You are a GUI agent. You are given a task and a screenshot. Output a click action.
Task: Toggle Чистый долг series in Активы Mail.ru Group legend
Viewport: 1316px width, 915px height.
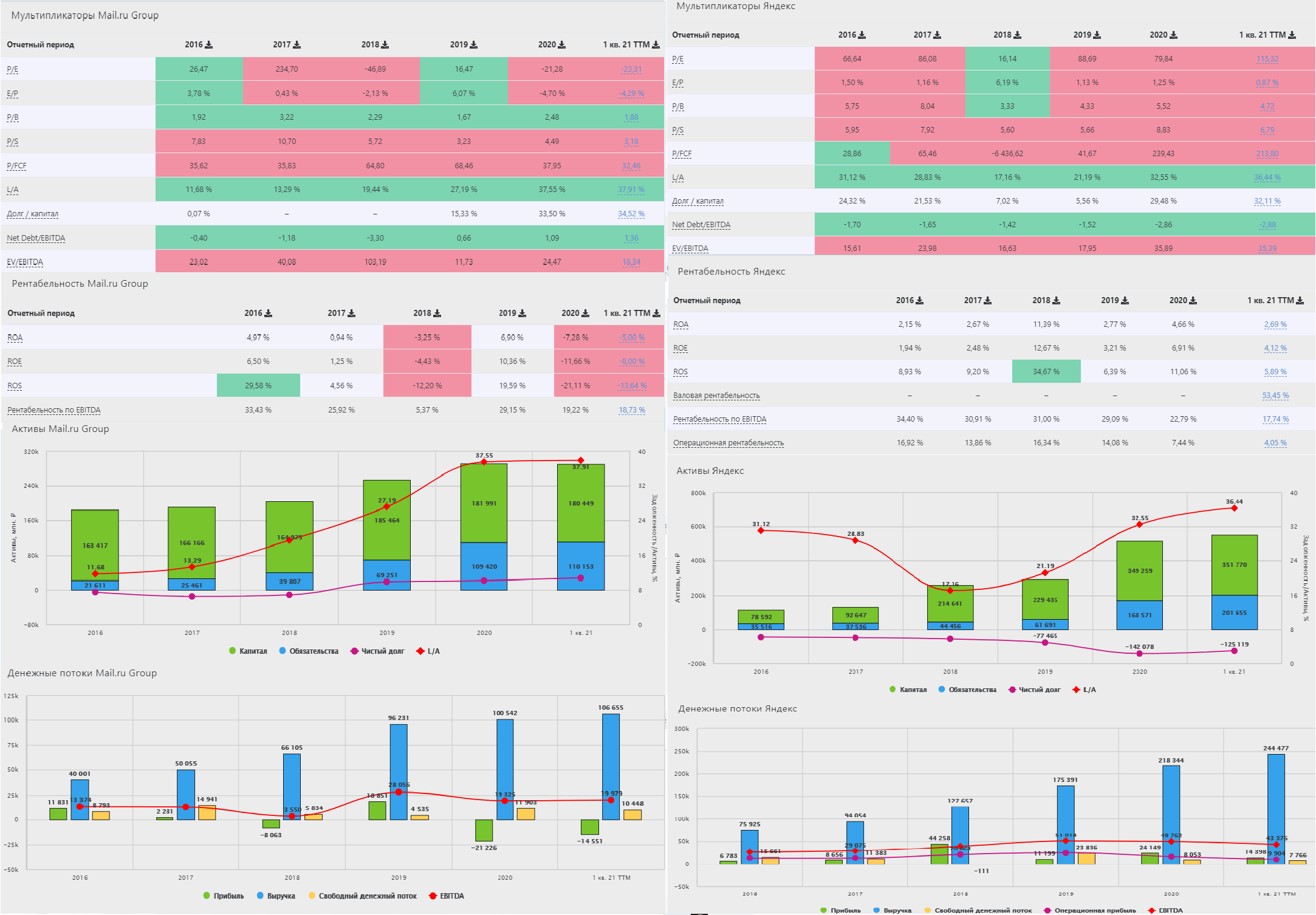(x=378, y=651)
